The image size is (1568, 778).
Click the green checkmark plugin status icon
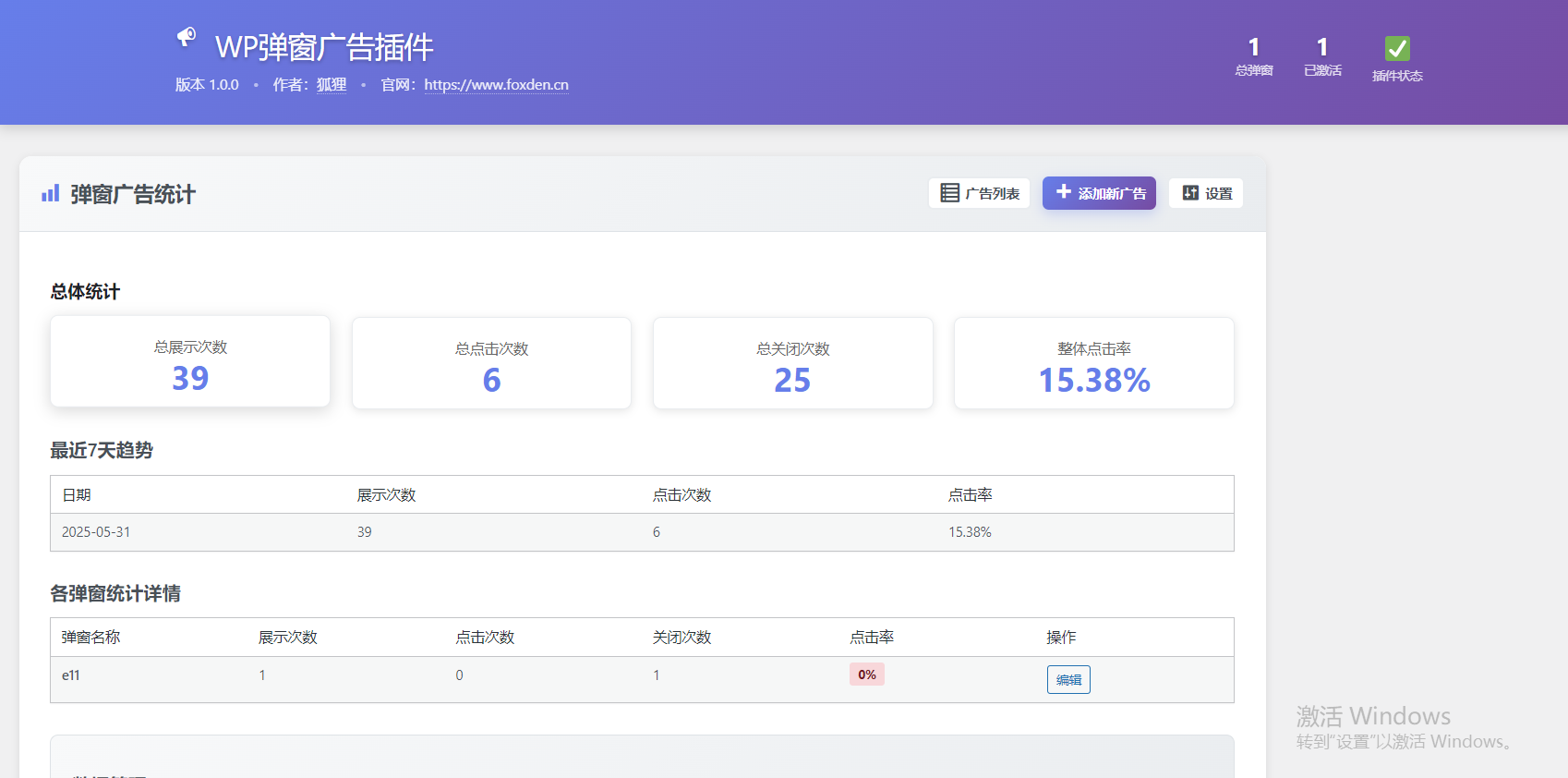(x=1397, y=48)
